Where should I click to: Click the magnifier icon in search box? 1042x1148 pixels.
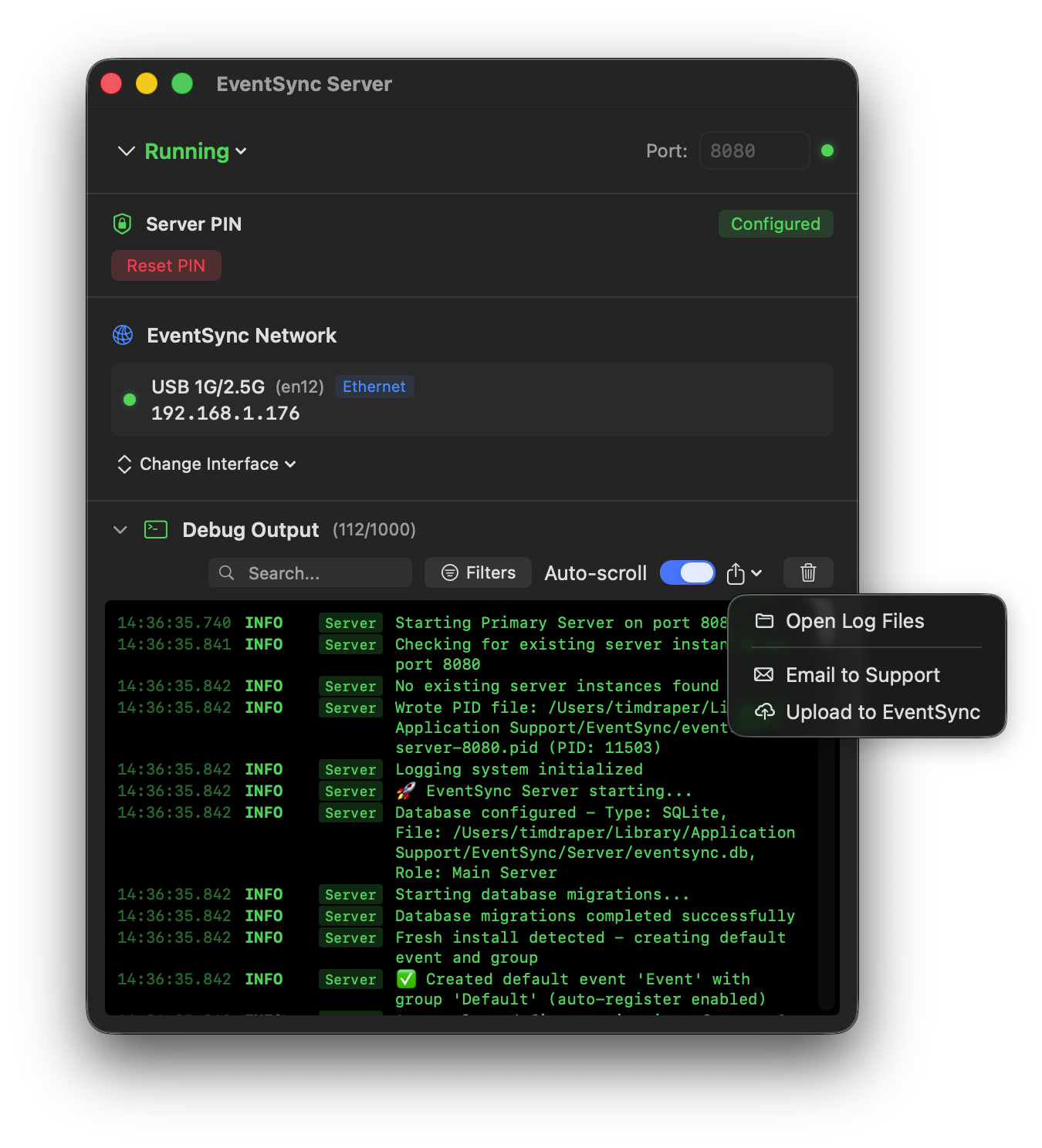click(226, 572)
